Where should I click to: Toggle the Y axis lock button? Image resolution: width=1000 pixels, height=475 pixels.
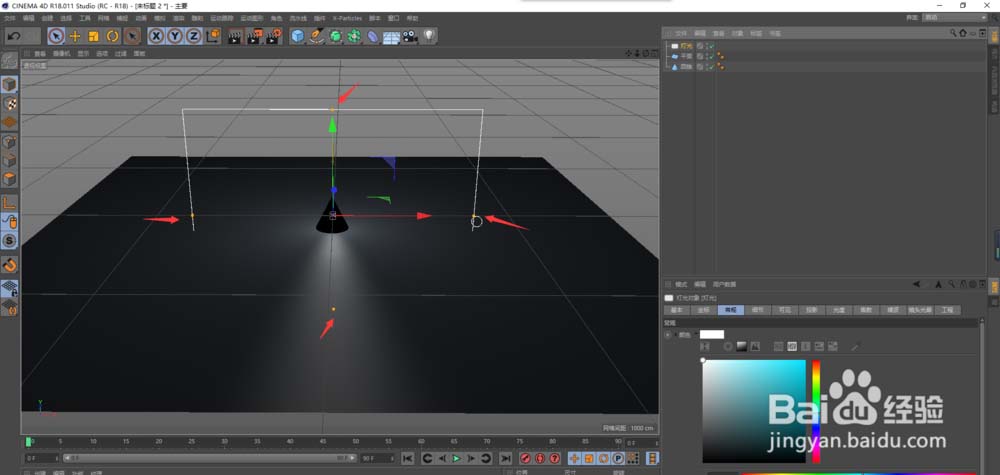pos(175,36)
